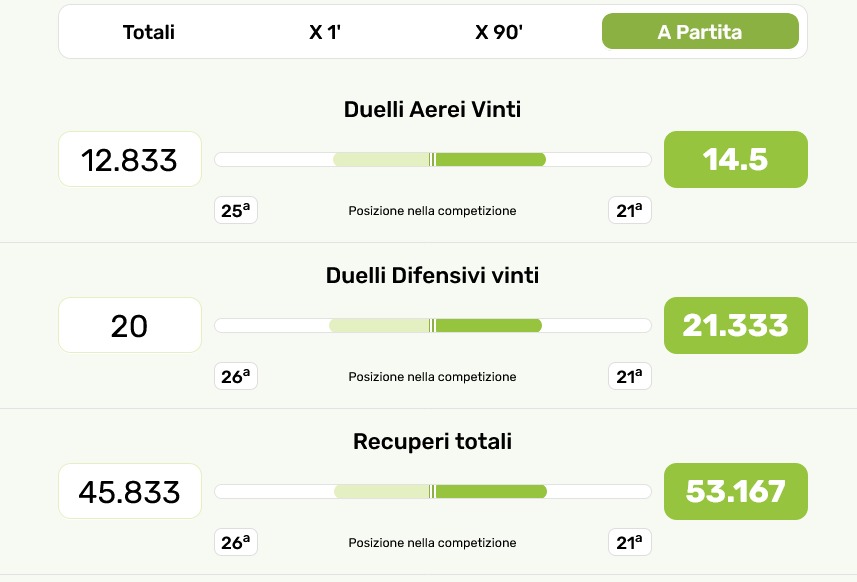
Task: Click the green 21.333 value box
Action: tap(735, 325)
